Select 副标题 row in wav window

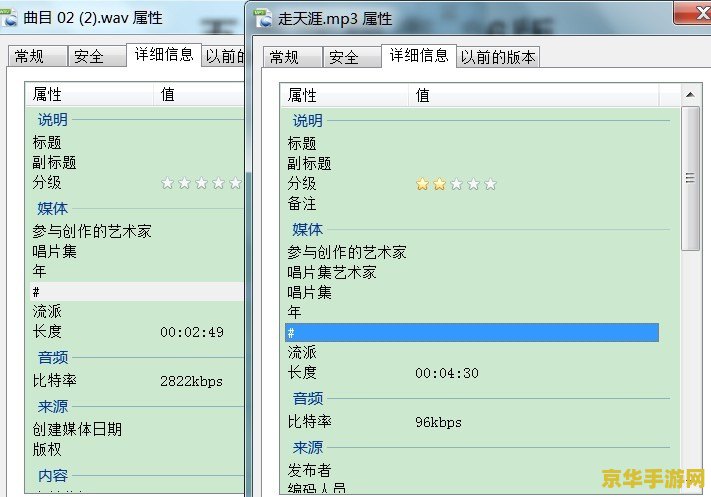137,163
